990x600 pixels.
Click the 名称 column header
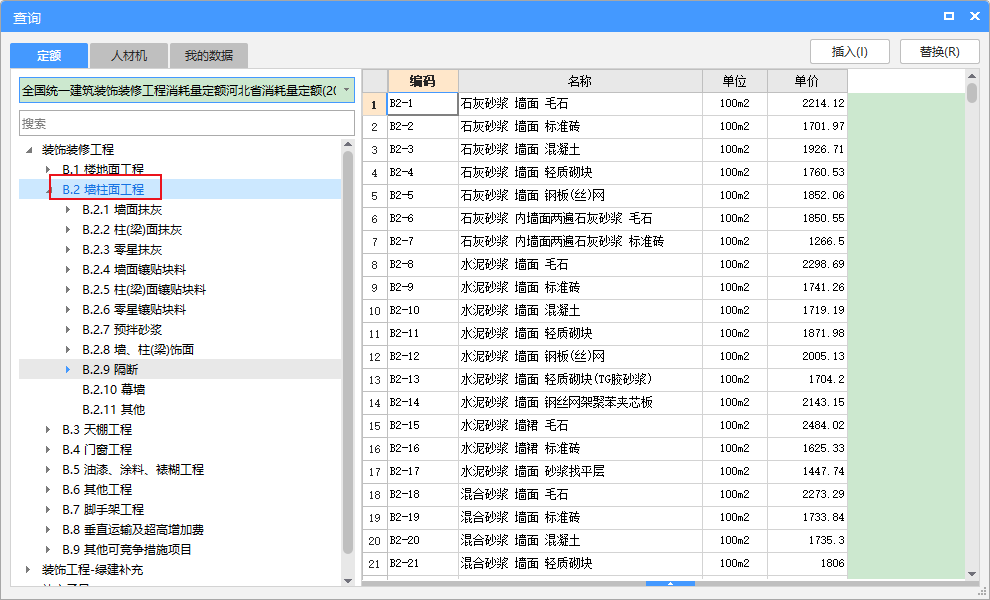click(580, 81)
